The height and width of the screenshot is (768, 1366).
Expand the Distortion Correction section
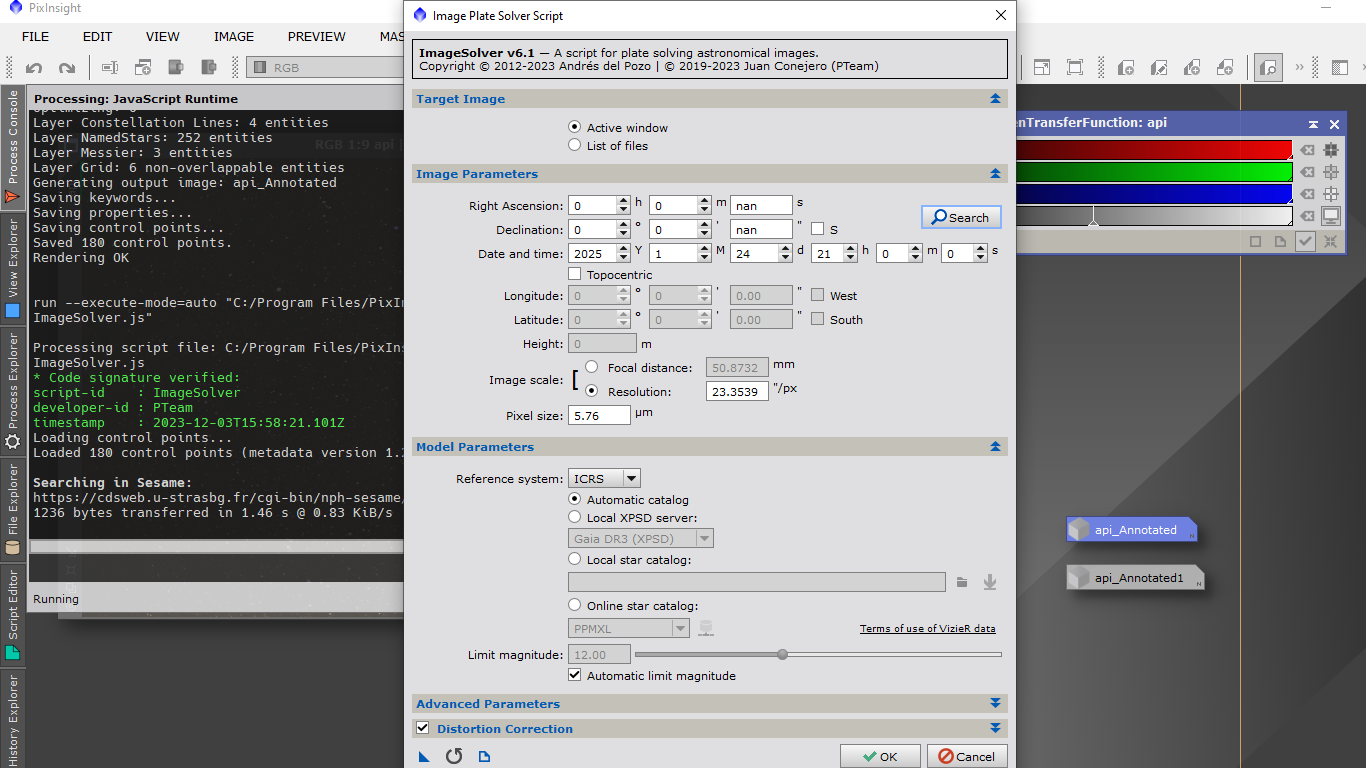pyautogui.click(x=995, y=729)
